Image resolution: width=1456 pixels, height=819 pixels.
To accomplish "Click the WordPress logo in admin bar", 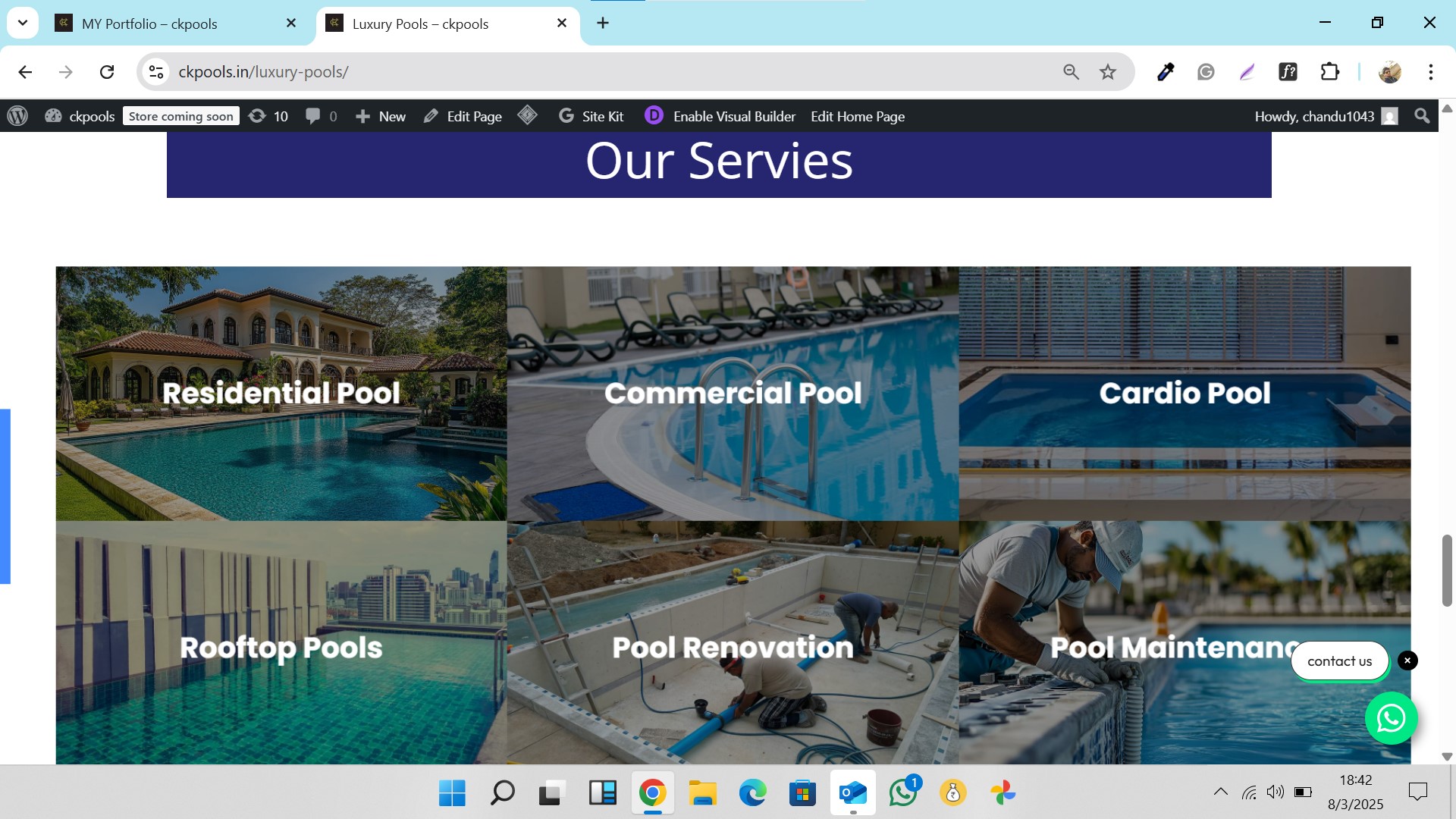I will (17, 116).
